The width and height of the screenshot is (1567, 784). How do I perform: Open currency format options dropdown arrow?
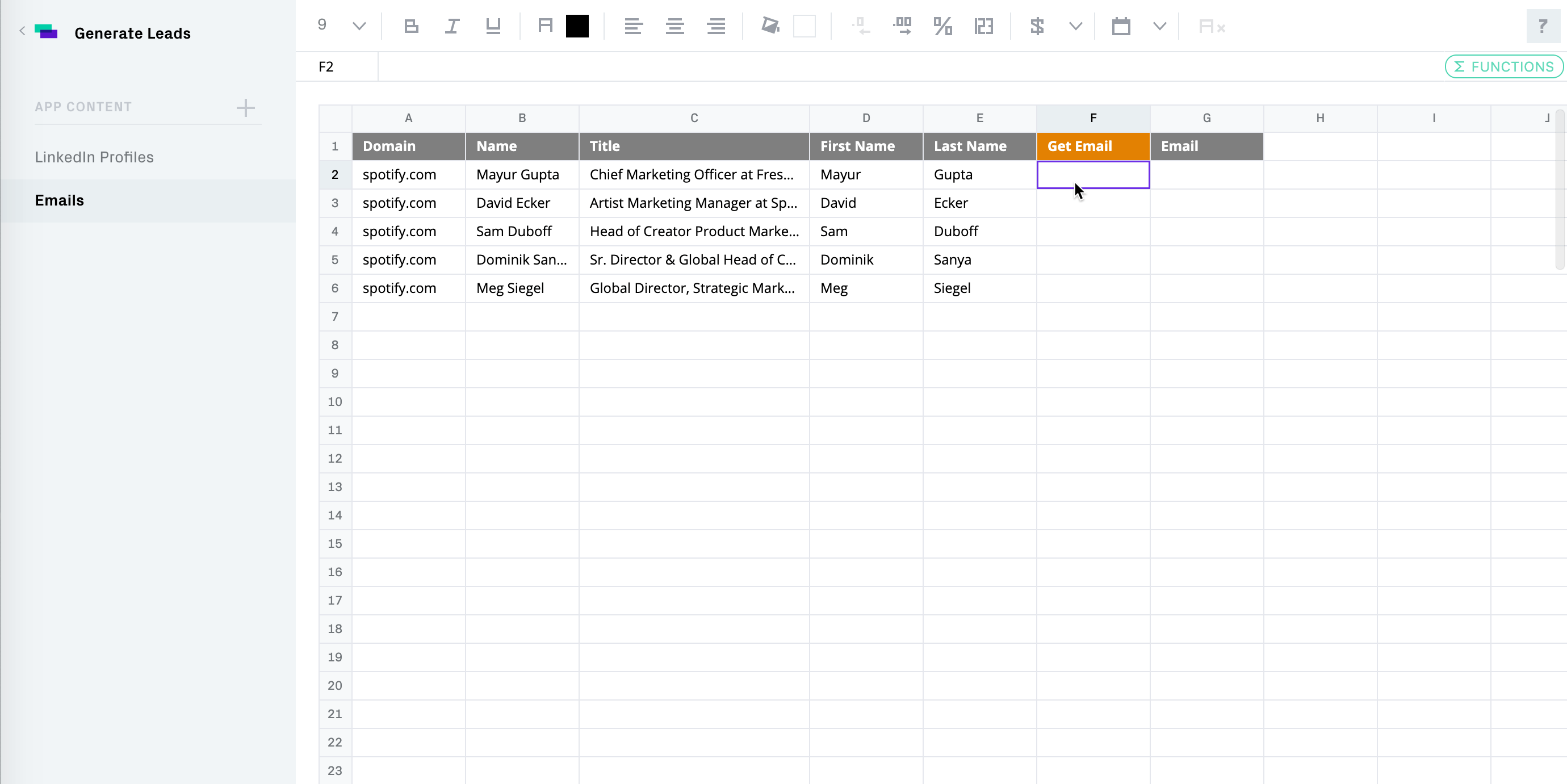click(1075, 26)
